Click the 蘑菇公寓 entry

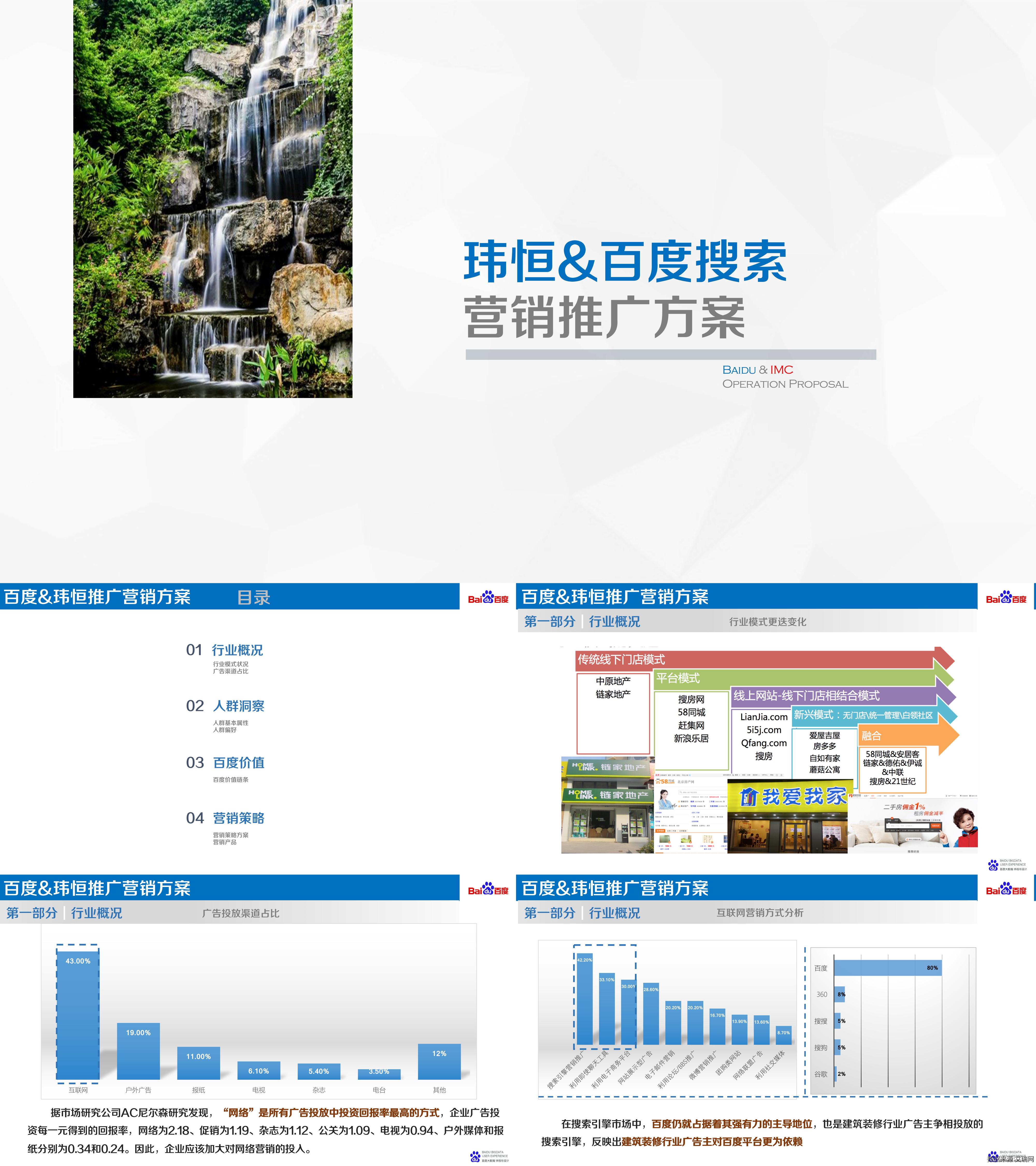[824, 770]
